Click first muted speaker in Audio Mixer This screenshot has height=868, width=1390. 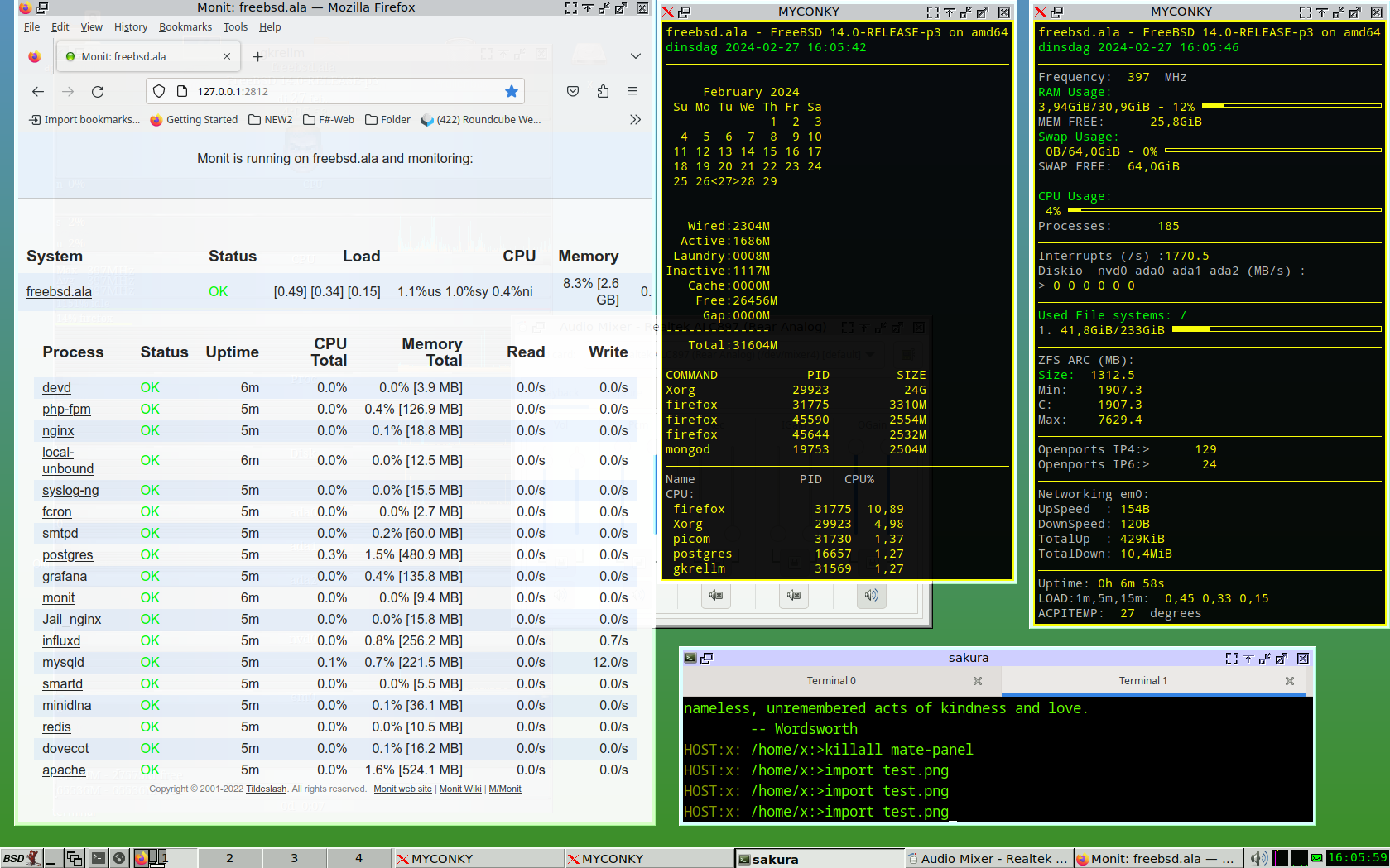click(716, 595)
